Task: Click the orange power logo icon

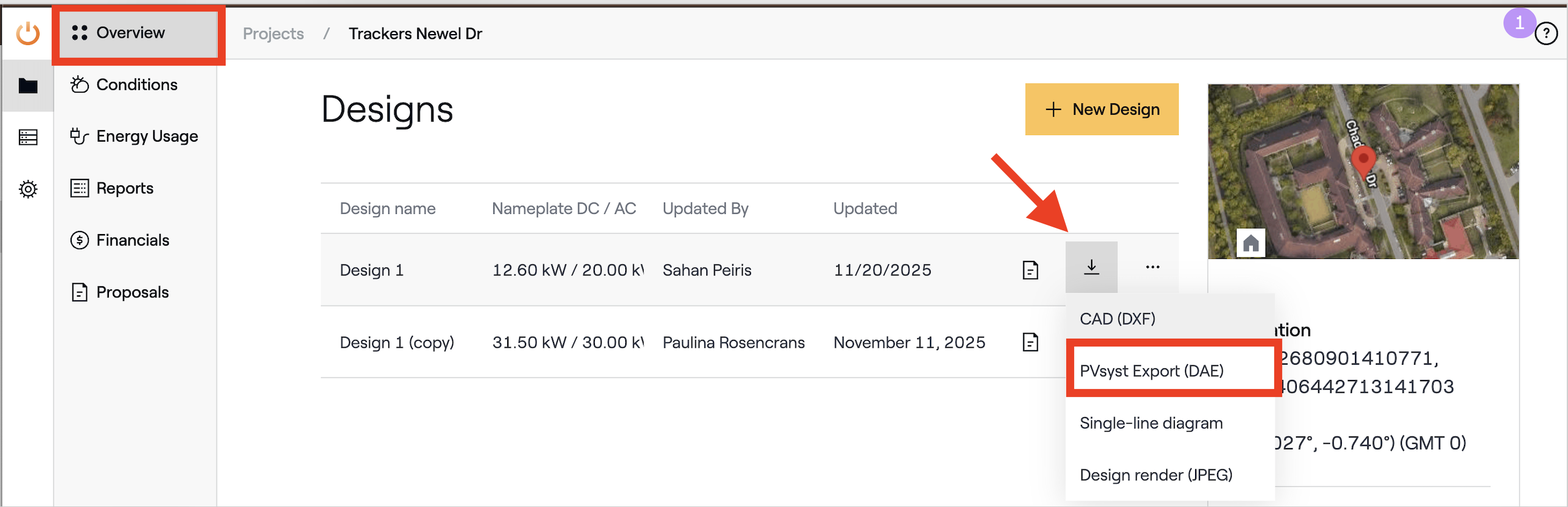Action: 28,33
